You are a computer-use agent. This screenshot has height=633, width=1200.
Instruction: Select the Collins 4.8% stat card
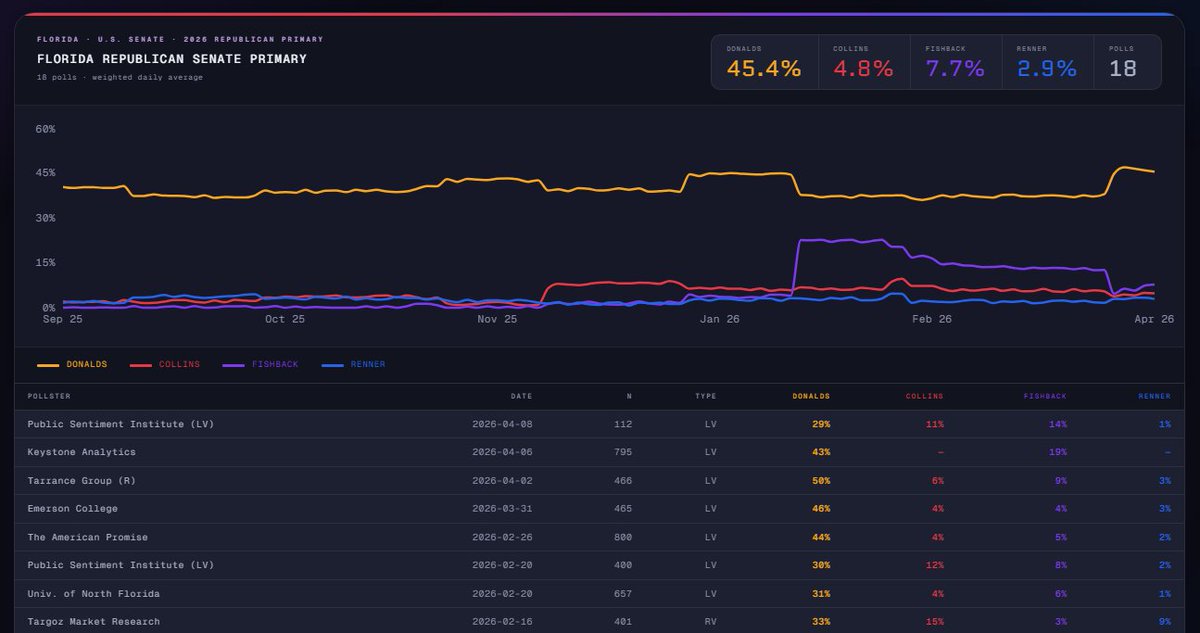pos(864,62)
